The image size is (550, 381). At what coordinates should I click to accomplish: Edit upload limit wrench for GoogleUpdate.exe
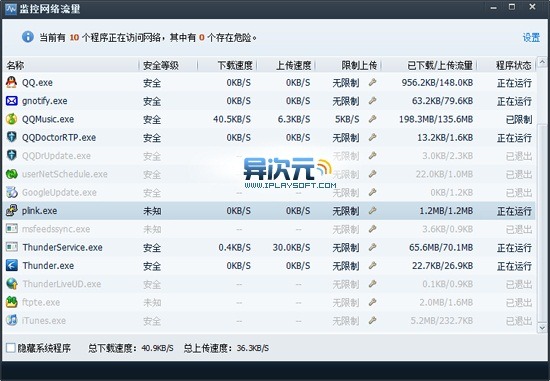(373, 192)
